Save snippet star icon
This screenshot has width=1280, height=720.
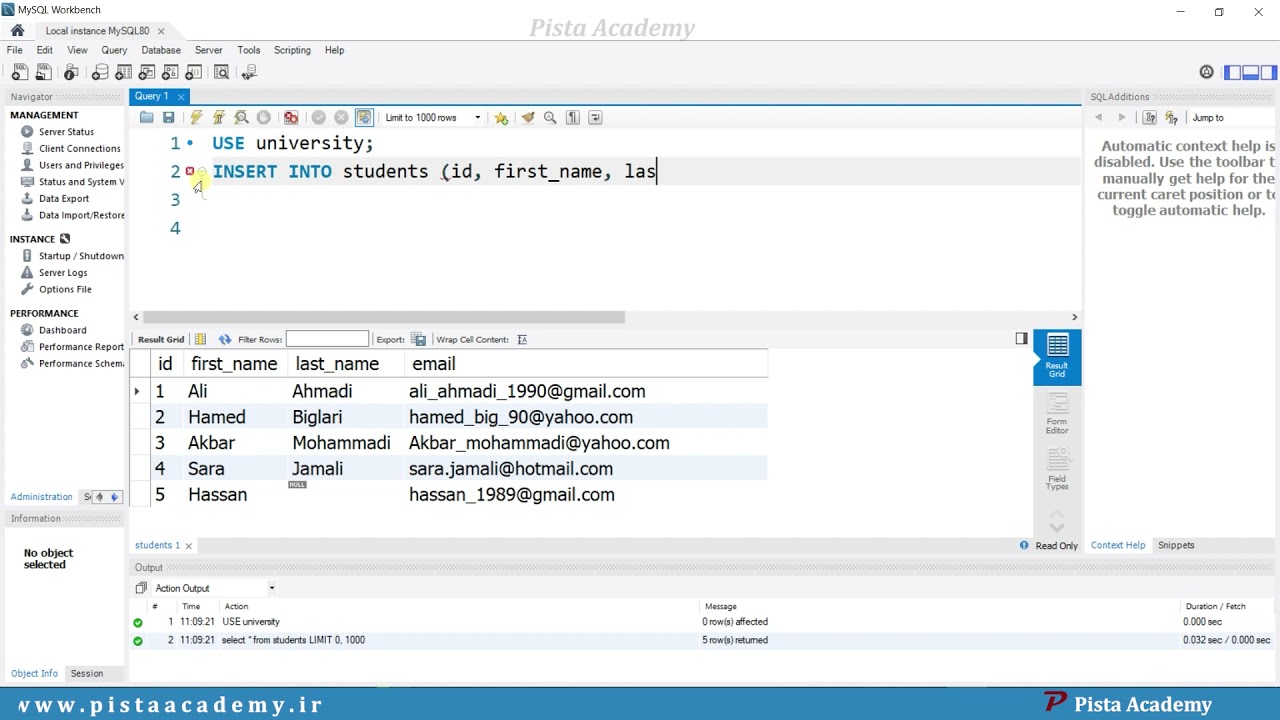pyautogui.click(x=501, y=118)
